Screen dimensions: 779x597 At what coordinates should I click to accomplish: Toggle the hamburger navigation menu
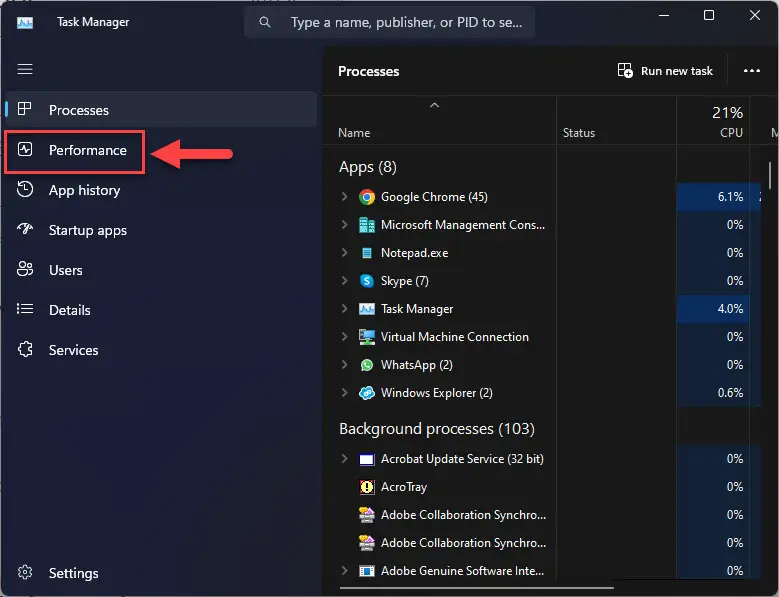coord(25,69)
